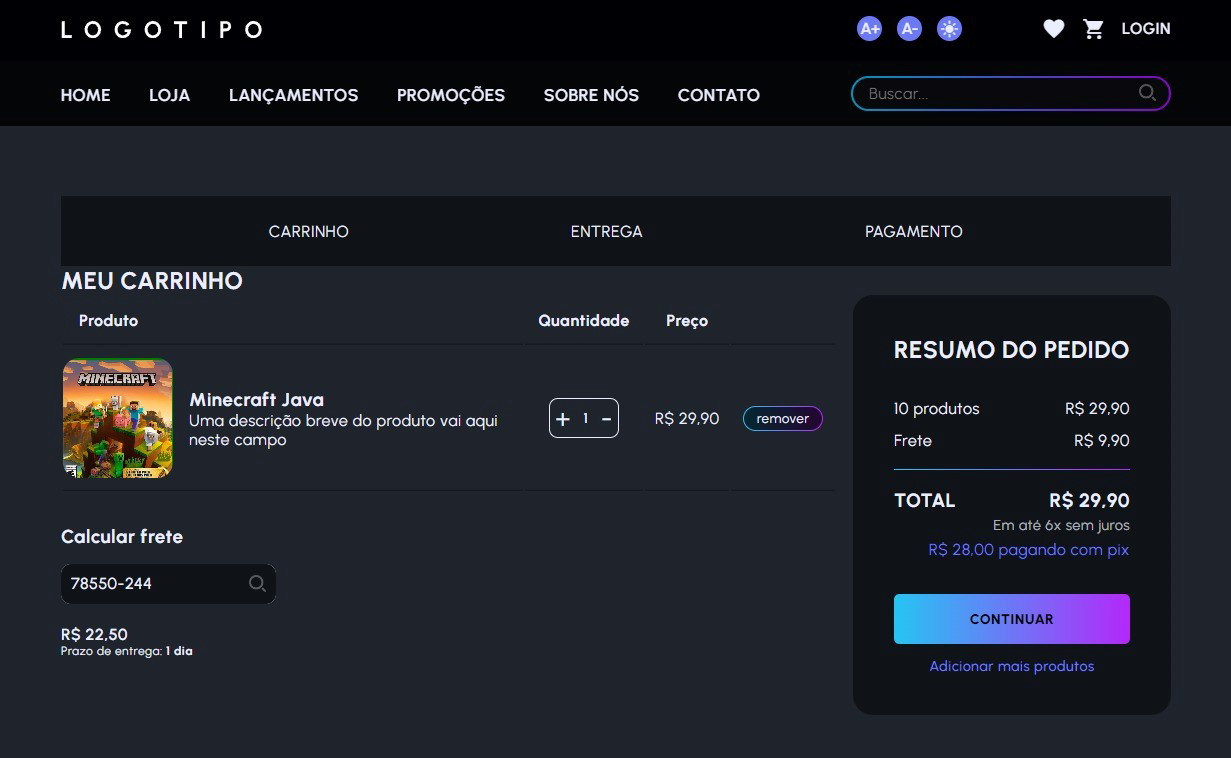The image size is (1231, 758).
Task: Open the CONTATO page
Action: coord(719,95)
